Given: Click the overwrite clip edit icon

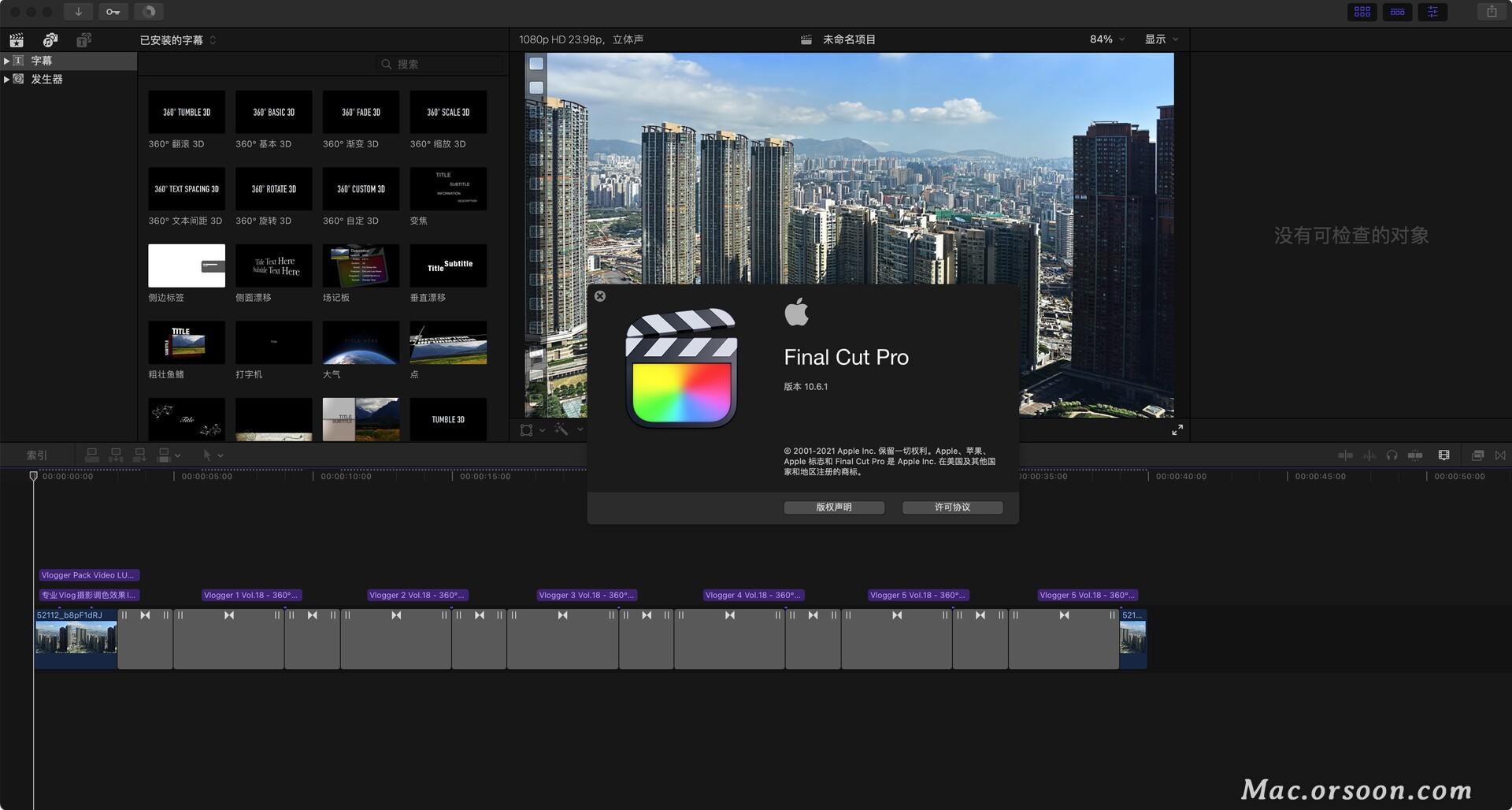Looking at the screenshot, I should tap(164, 455).
